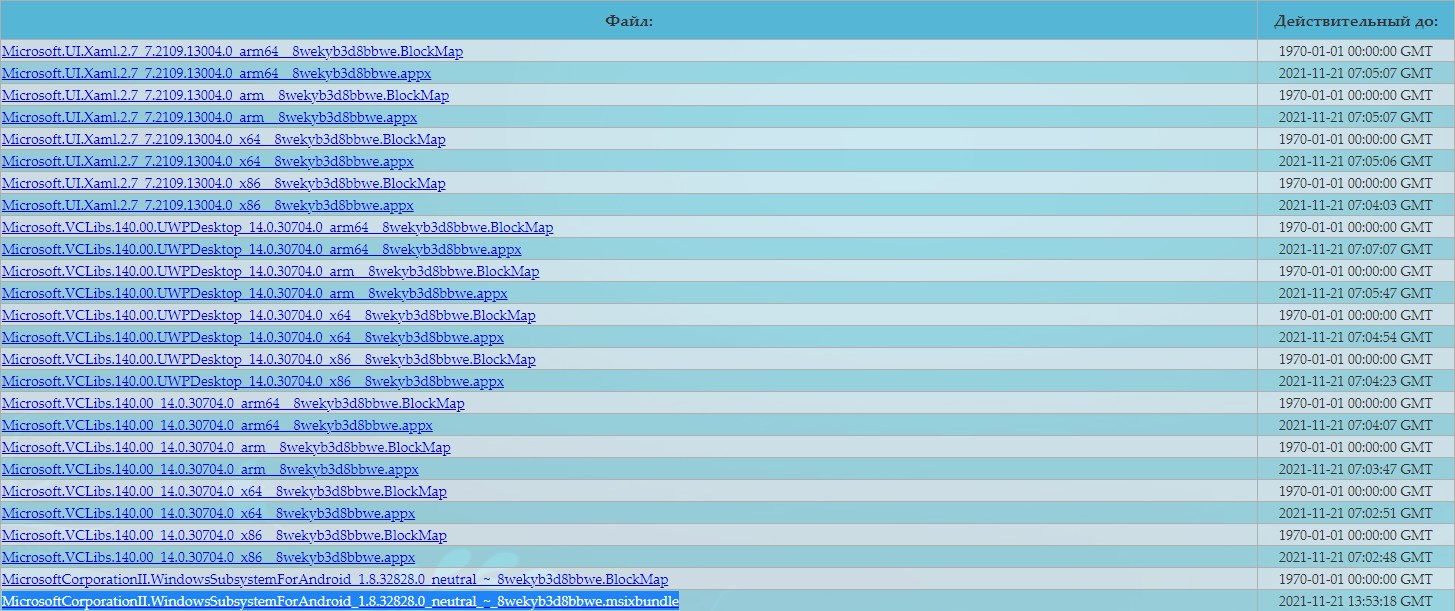Download highlighted WindowsSubsystemForAndroid msixbundle file
The image size is (1455, 611).
click(x=340, y=601)
